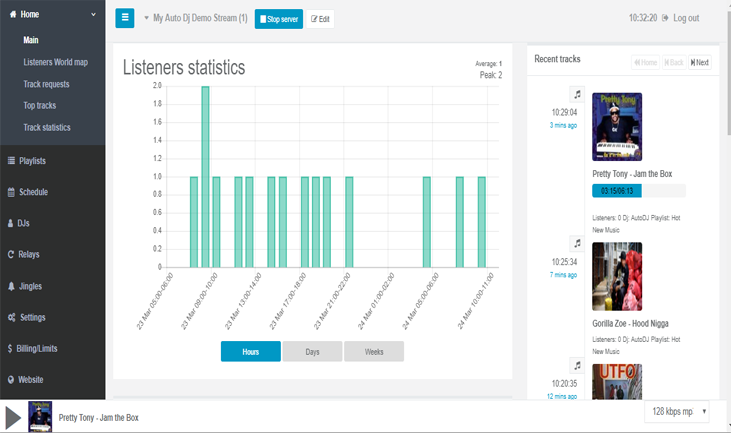Open the 128 kbps bitrate dropdown
Image resolution: width=731 pixels, height=433 pixels.
click(677, 412)
